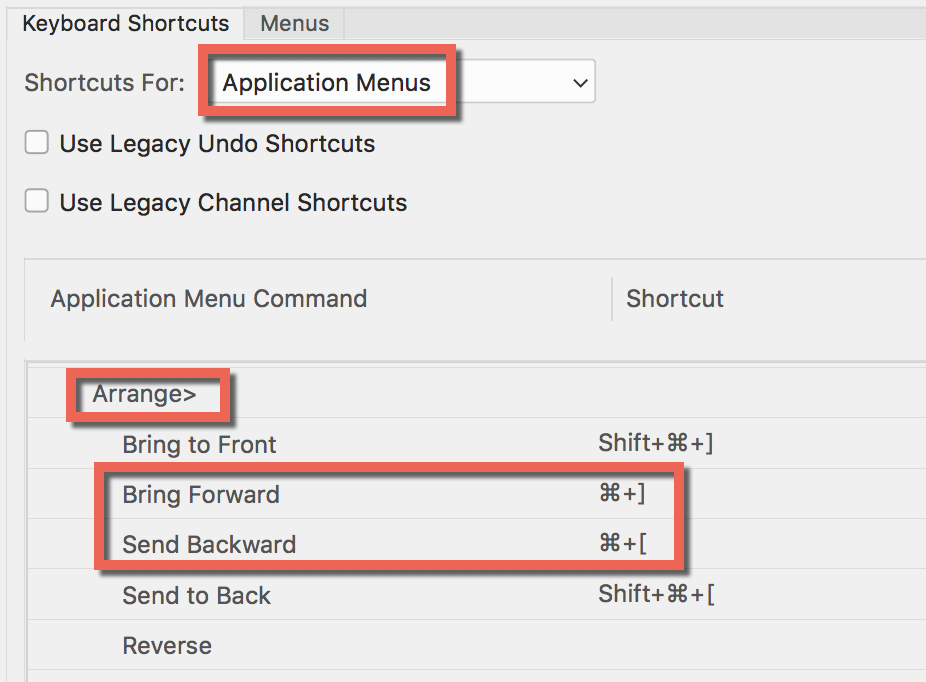Image resolution: width=926 pixels, height=682 pixels.
Task: Toggle the Use Legacy Undo Shortcuts checkbox off
Action: point(36,142)
